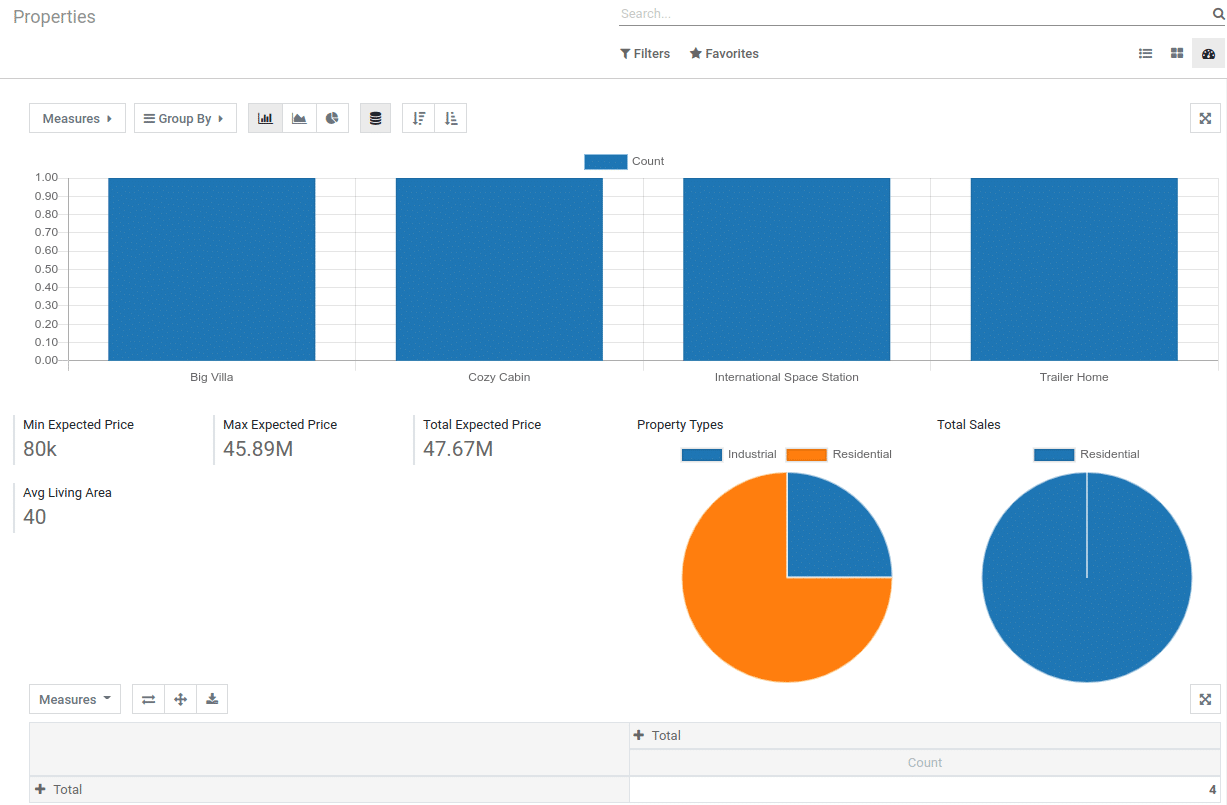This screenshot has height=805, width=1227.
Task: Switch to line chart type
Action: coord(298,118)
